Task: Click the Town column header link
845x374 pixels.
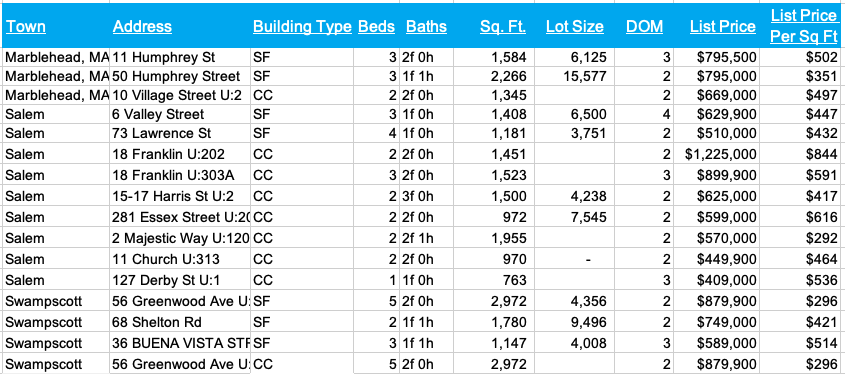Action: [26, 27]
